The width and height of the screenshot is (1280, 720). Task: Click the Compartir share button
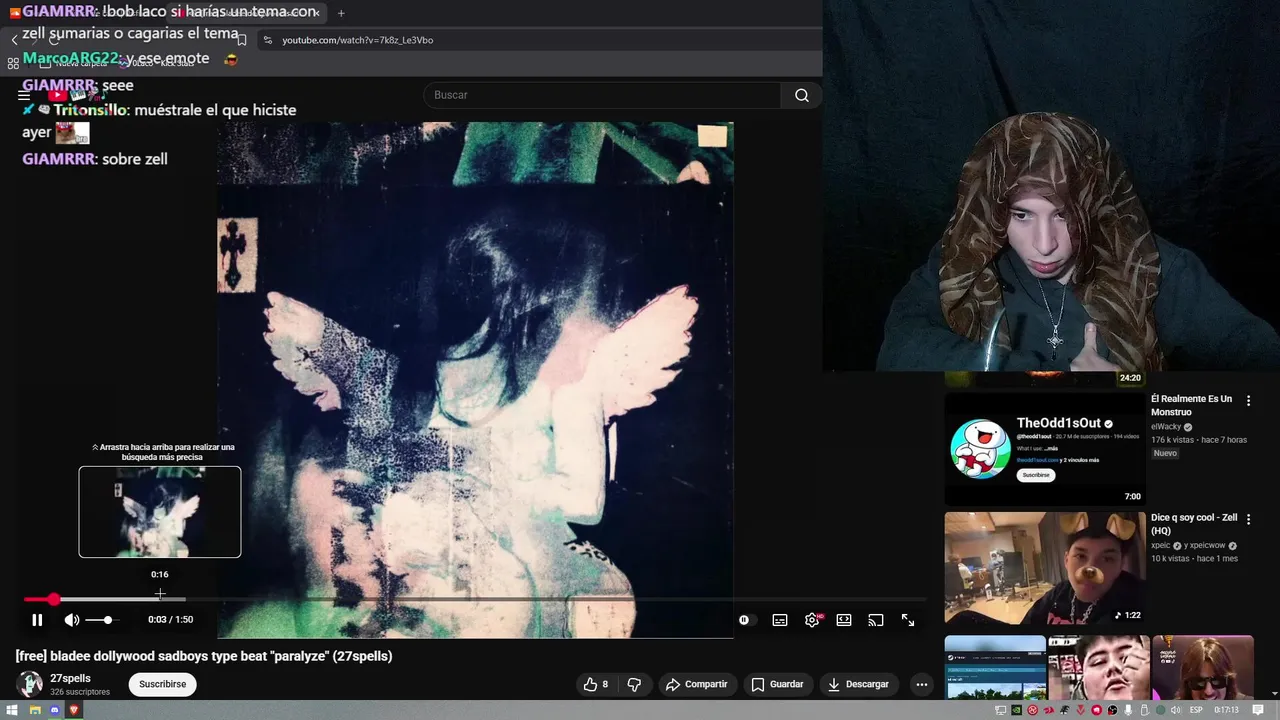point(696,684)
